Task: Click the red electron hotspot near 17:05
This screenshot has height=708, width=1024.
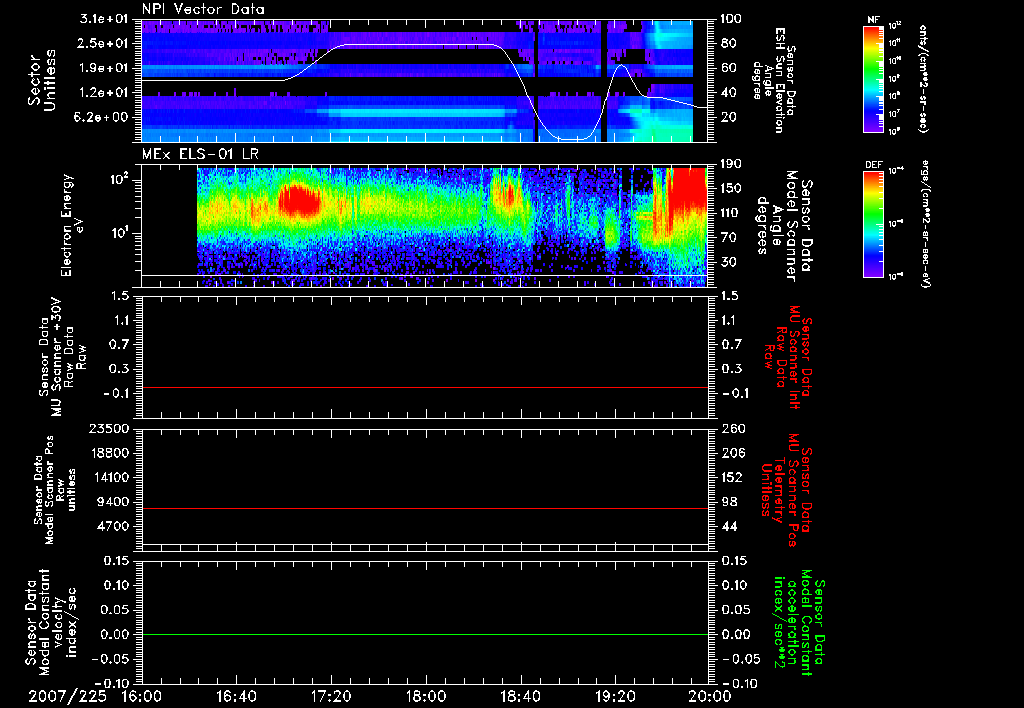Action: point(300,199)
